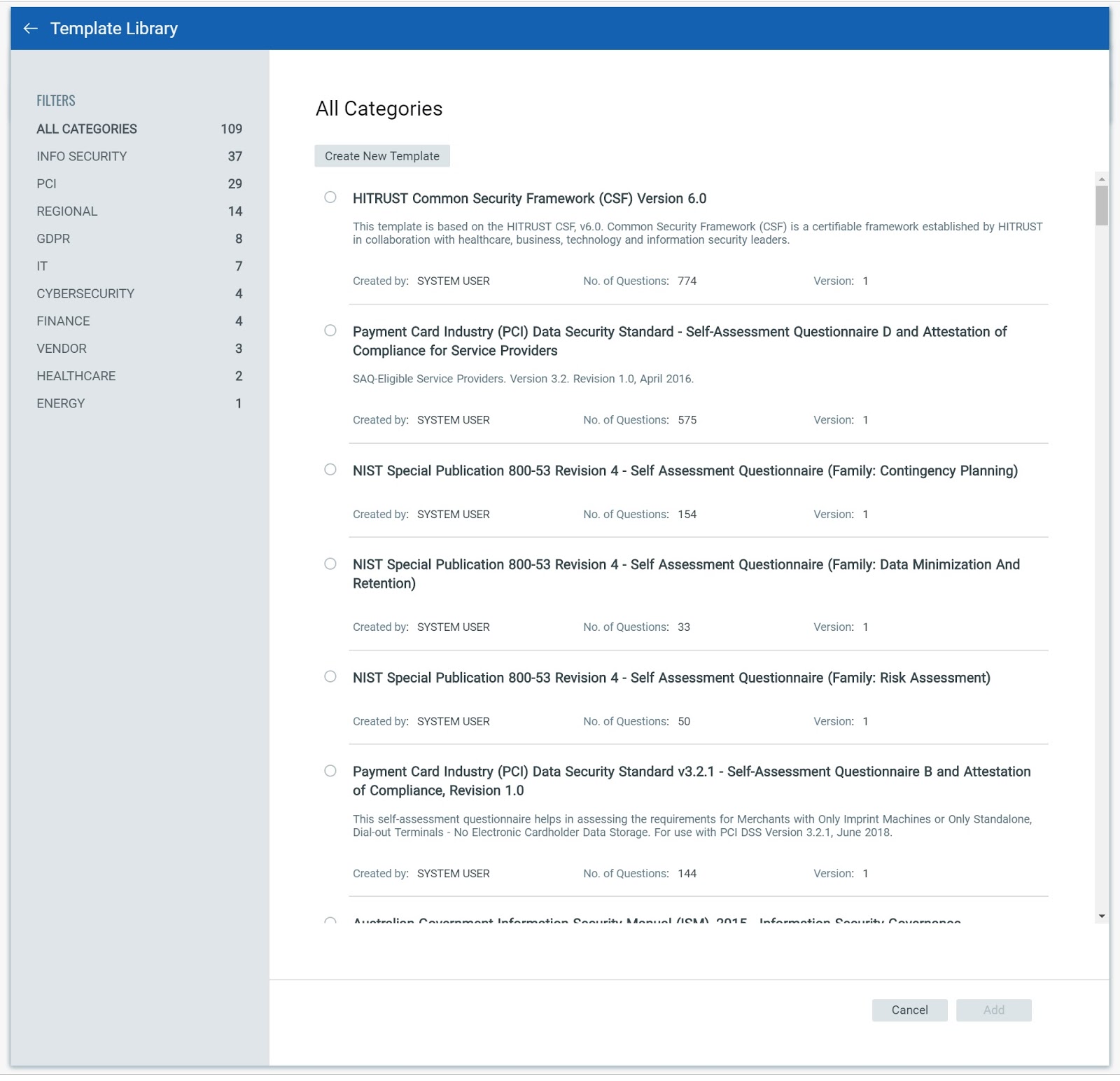Click the Create New Template button
This screenshot has width=1120, height=1081.
382,156
